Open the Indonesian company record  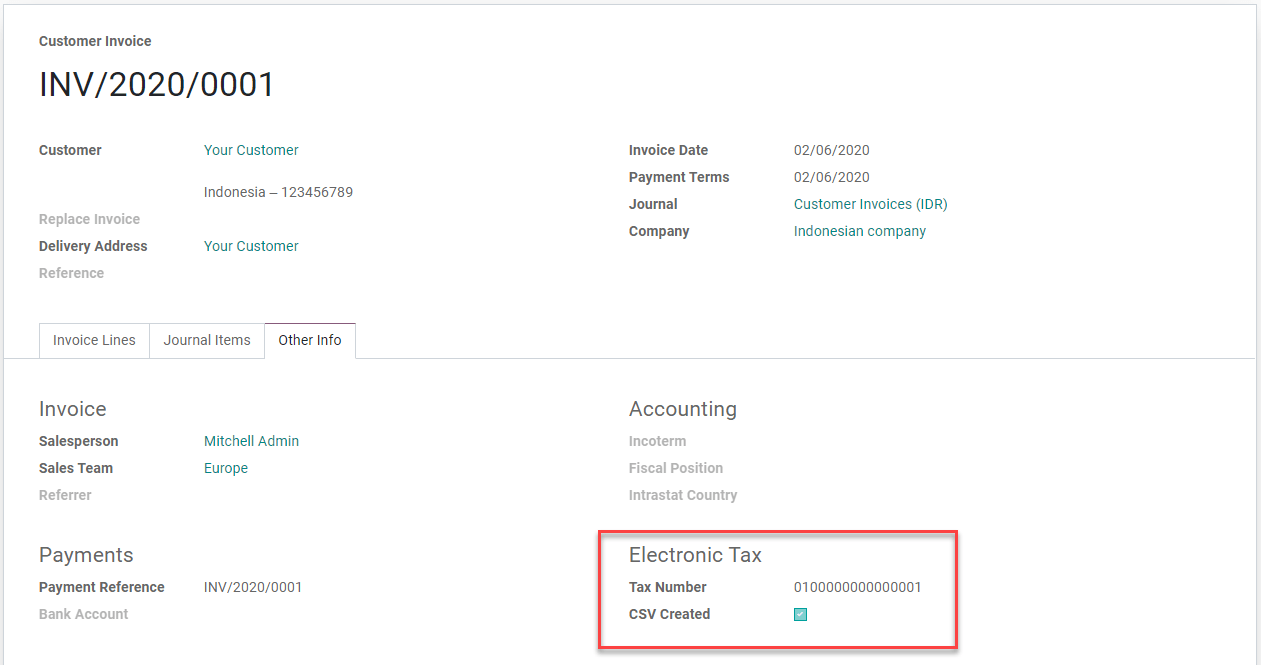point(859,231)
